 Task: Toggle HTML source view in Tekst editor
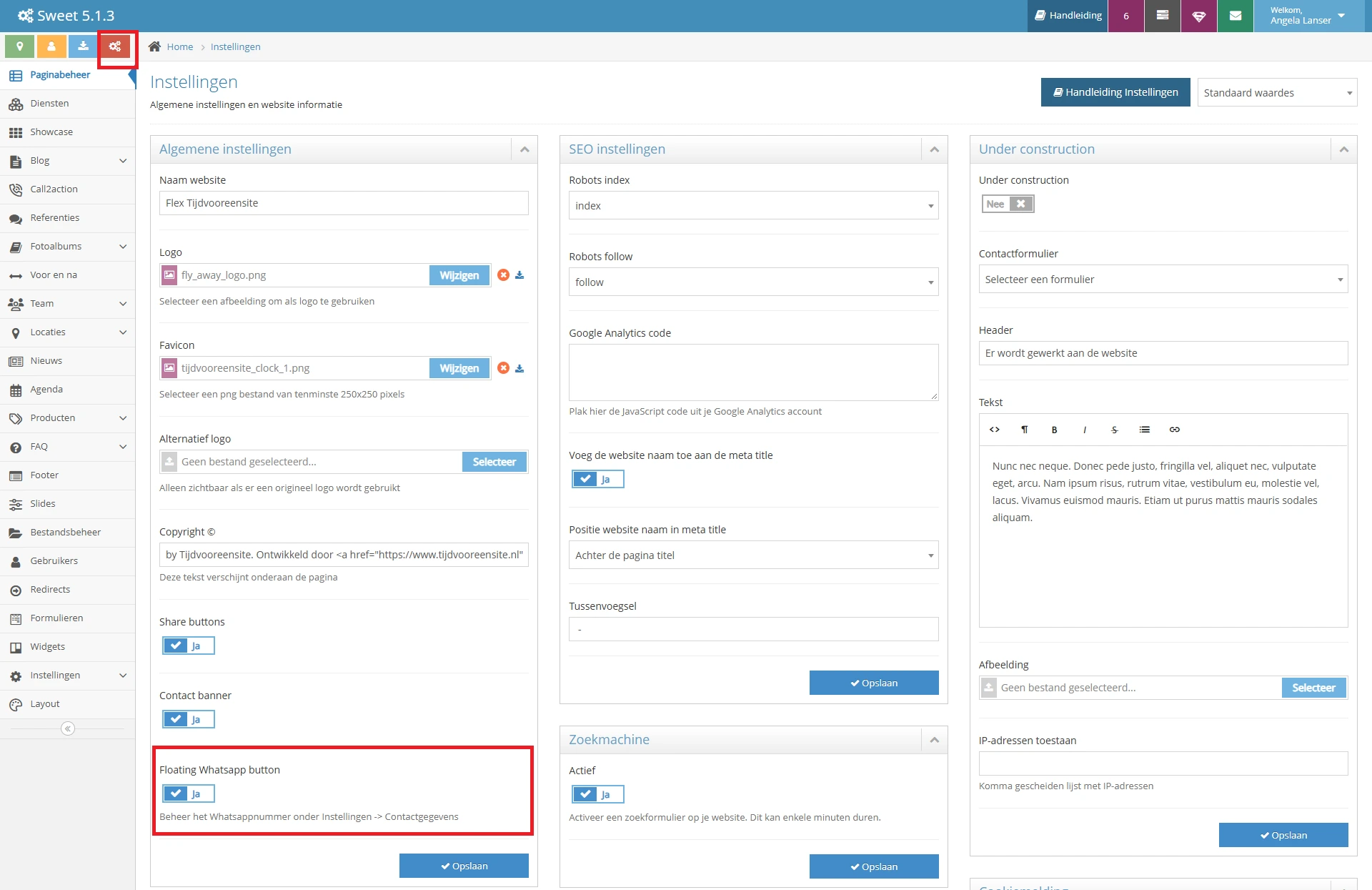pyautogui.click(x=994, y=430)
